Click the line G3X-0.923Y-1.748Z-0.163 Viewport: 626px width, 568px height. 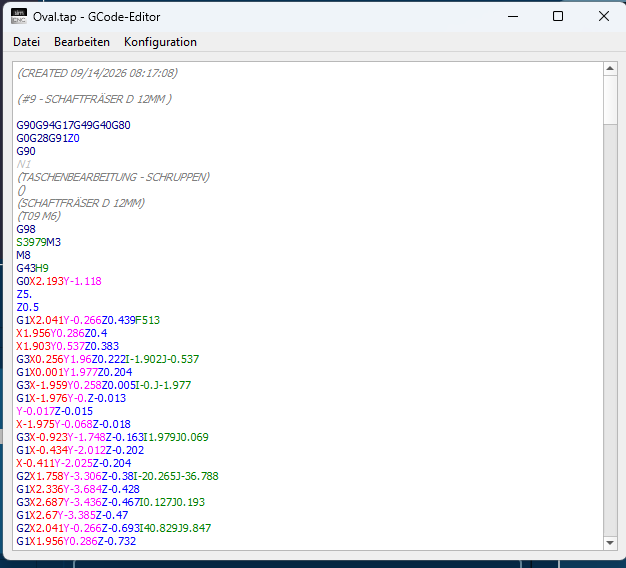pos(113,437)
